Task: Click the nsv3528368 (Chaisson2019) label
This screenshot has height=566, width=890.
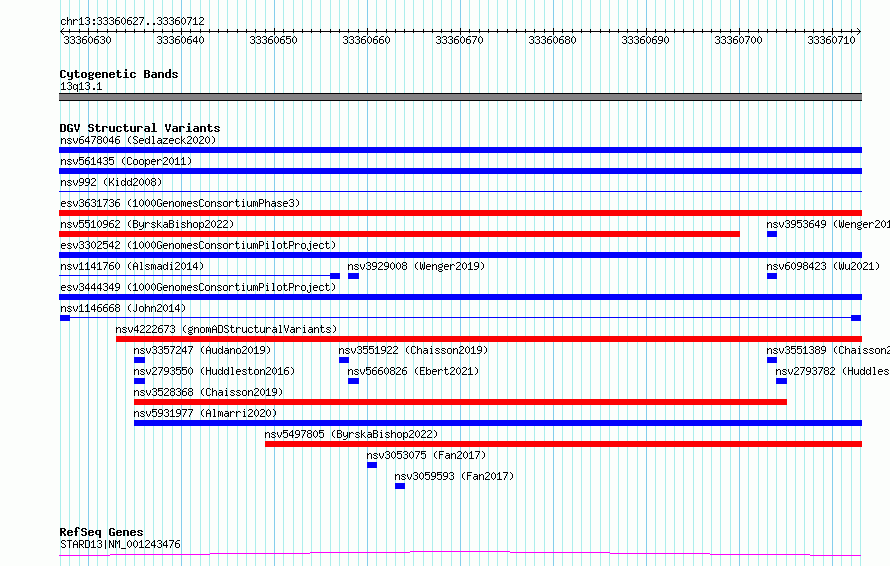Action: (208, 392)
